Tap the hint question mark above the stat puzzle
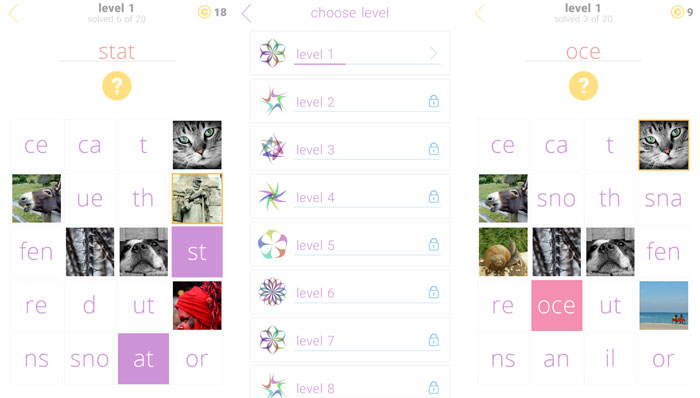Viewport: 700px width, 398px height. [117, 86]
